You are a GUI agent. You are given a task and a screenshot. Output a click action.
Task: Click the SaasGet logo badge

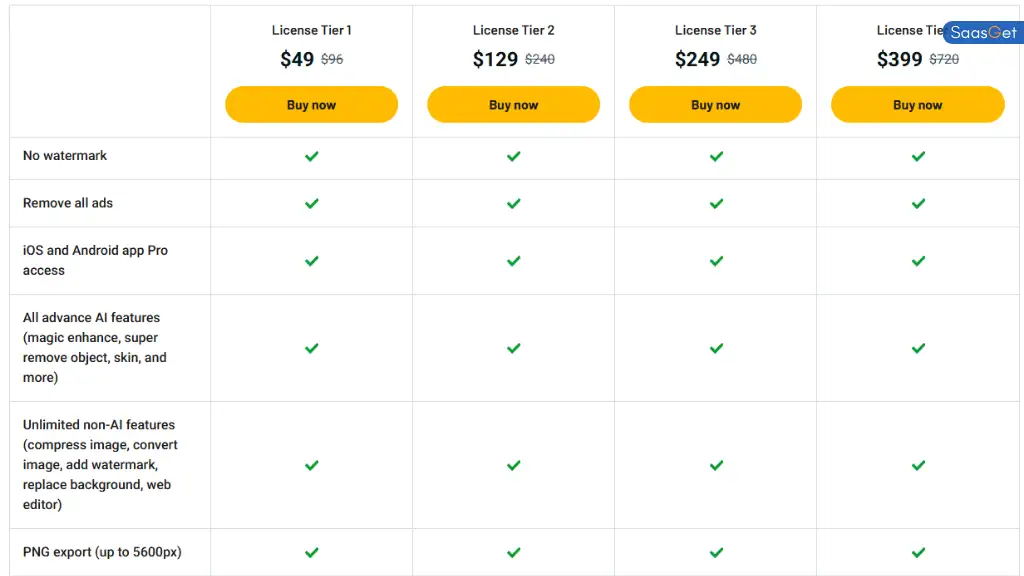pyautogui.click(x=983, y=33)
